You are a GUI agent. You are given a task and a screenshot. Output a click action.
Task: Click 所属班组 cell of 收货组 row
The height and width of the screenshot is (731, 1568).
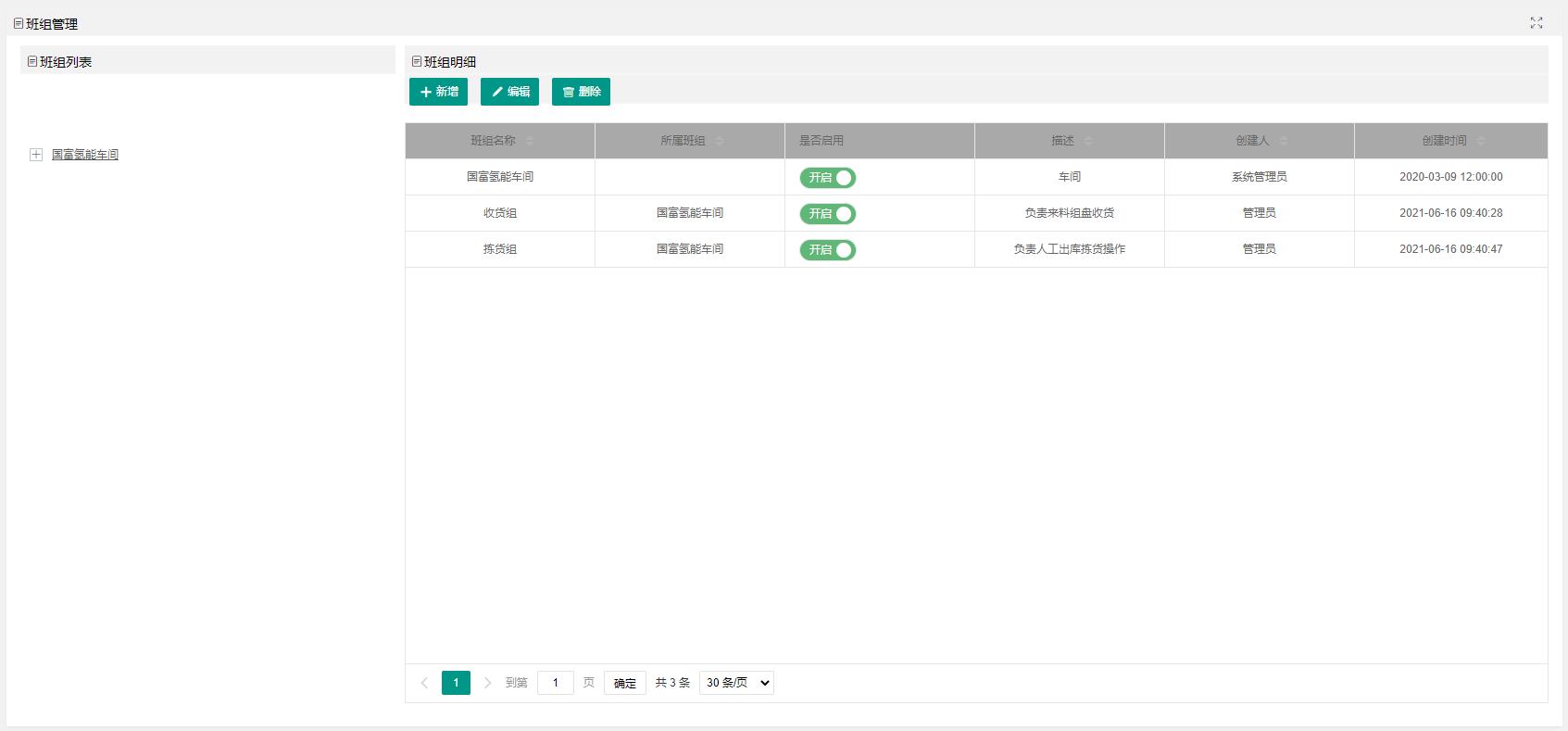(x=690, y=213)
